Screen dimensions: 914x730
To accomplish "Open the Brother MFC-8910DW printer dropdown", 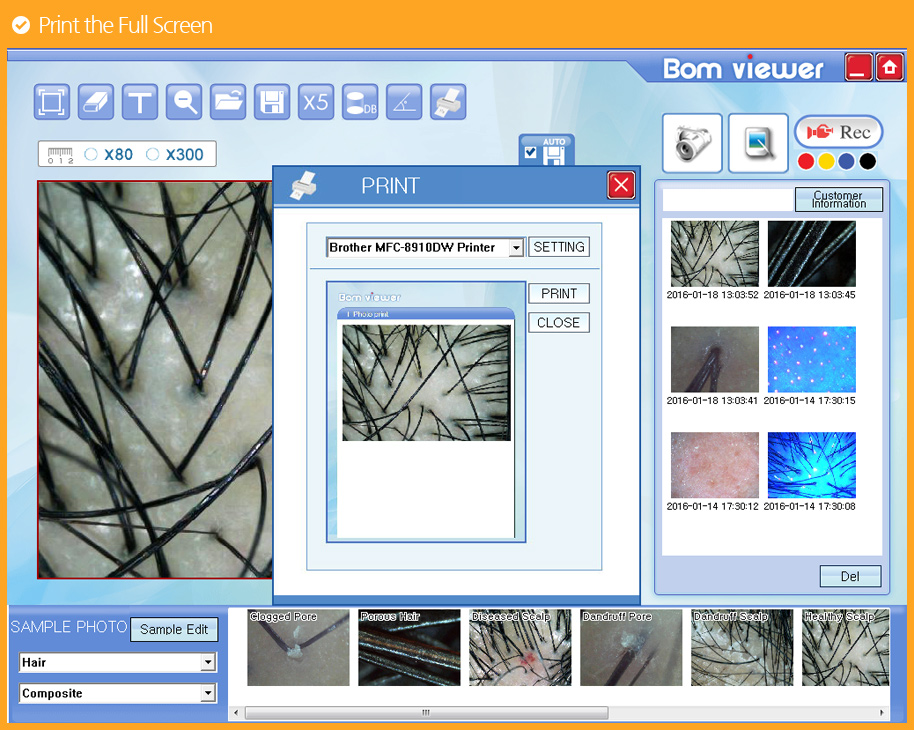I will point(516,247).
